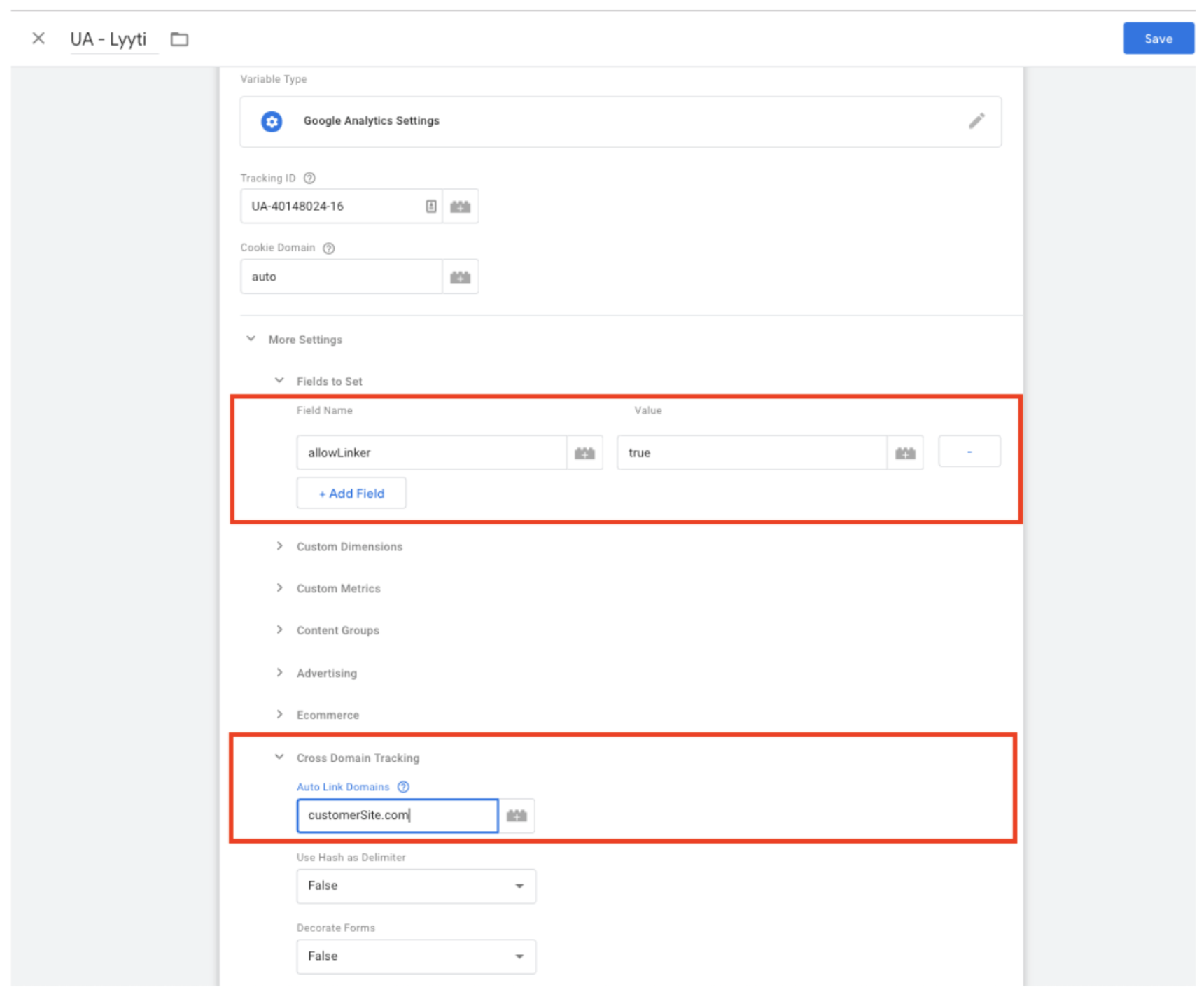Collapse the More Settings section
Viewport: 1204px width, 997px height.
tap(251, 340)
